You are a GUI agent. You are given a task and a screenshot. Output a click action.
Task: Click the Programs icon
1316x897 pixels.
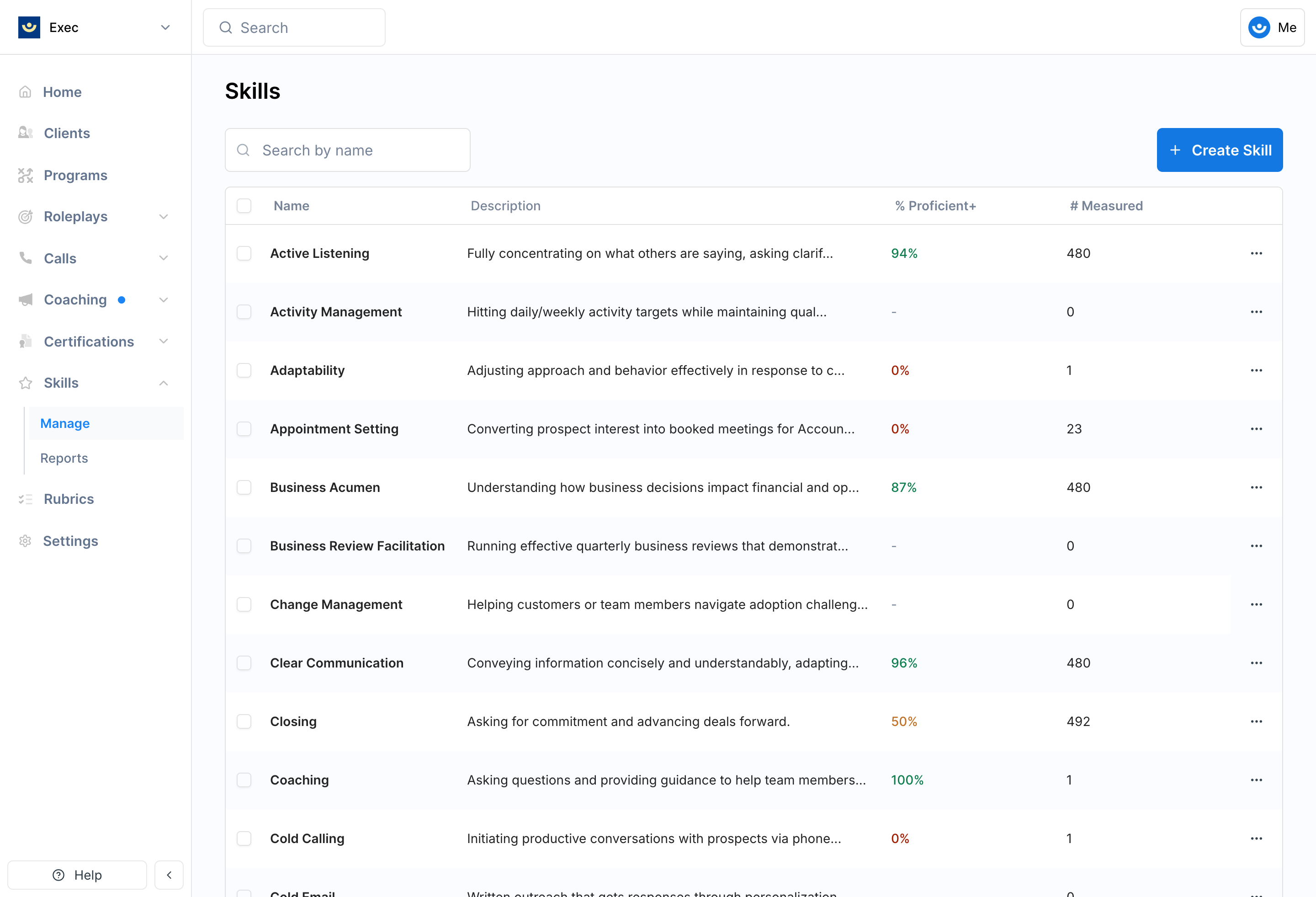pos(26,175)
